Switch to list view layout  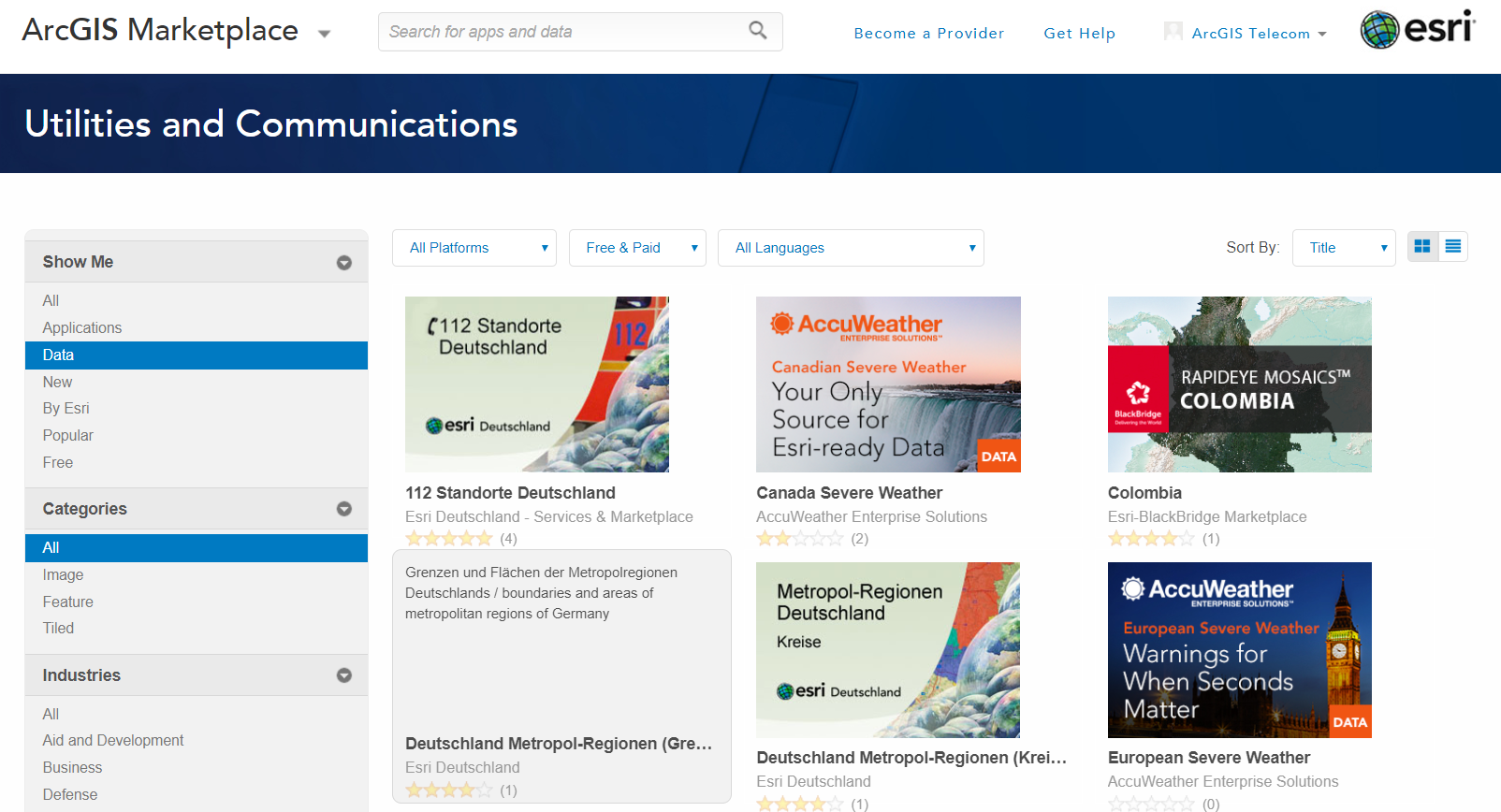pos(1453,247)
